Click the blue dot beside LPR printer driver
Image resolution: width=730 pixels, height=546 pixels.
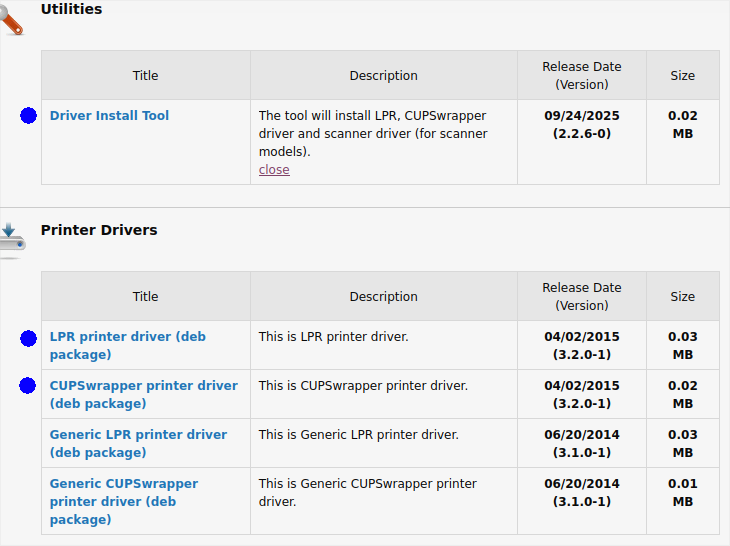(x=28, y=339)
